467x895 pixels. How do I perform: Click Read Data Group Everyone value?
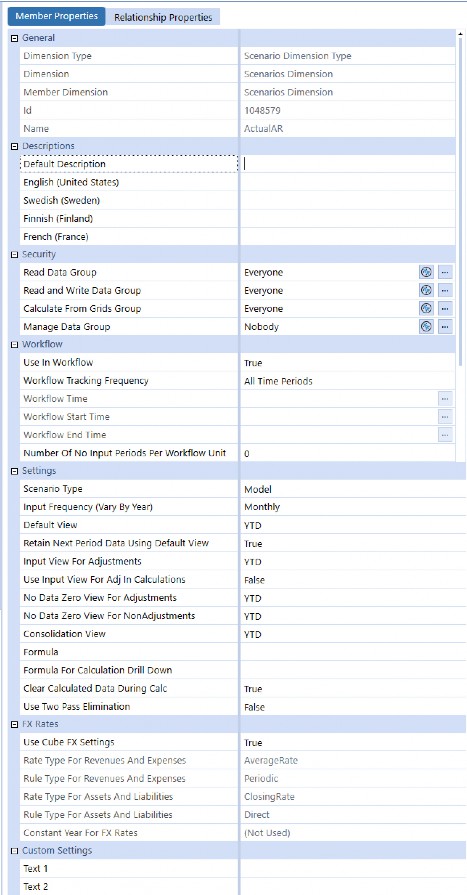point(263,272)
